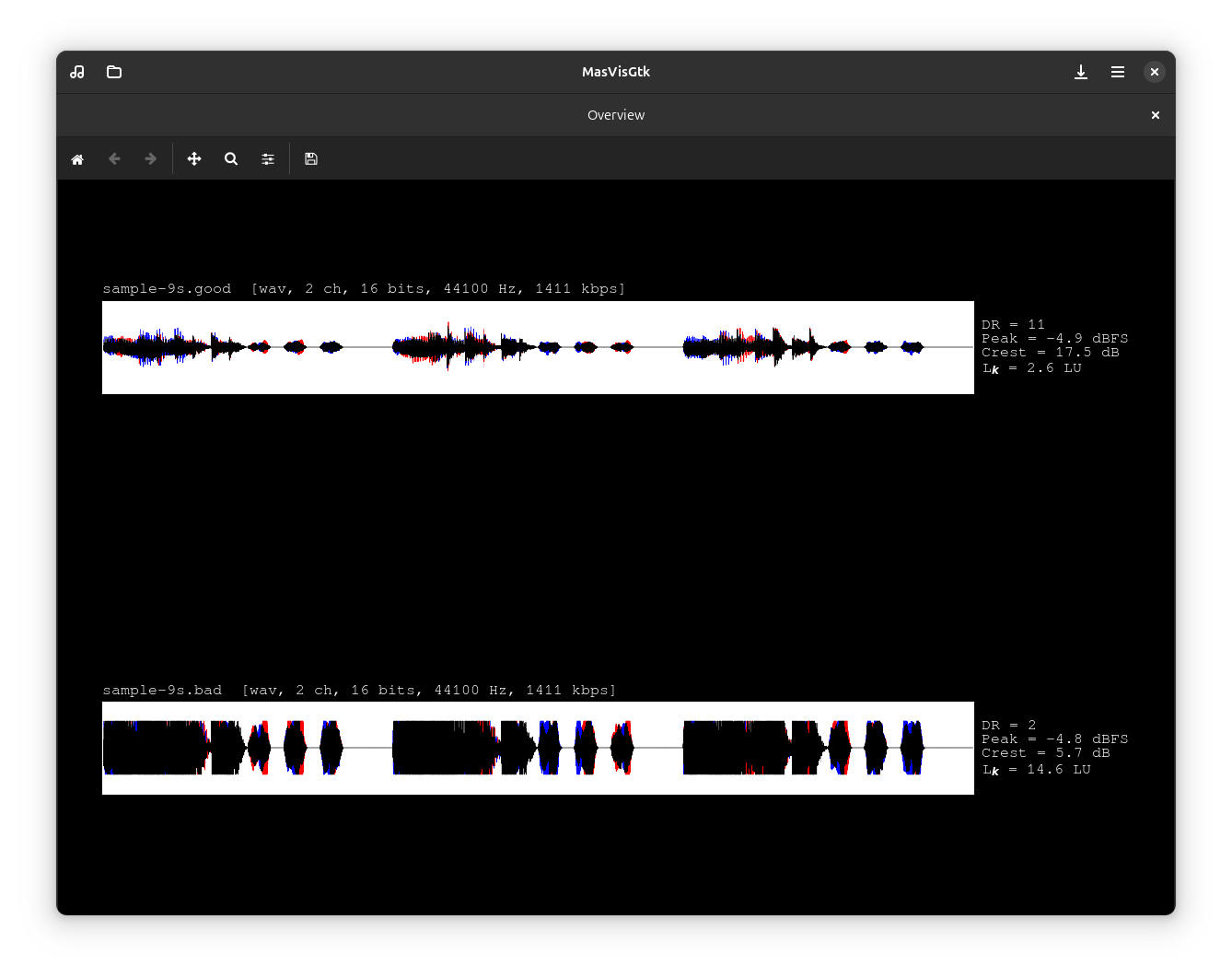
Task: Save figure with floppy disk icon
Action: pos(311,159)
